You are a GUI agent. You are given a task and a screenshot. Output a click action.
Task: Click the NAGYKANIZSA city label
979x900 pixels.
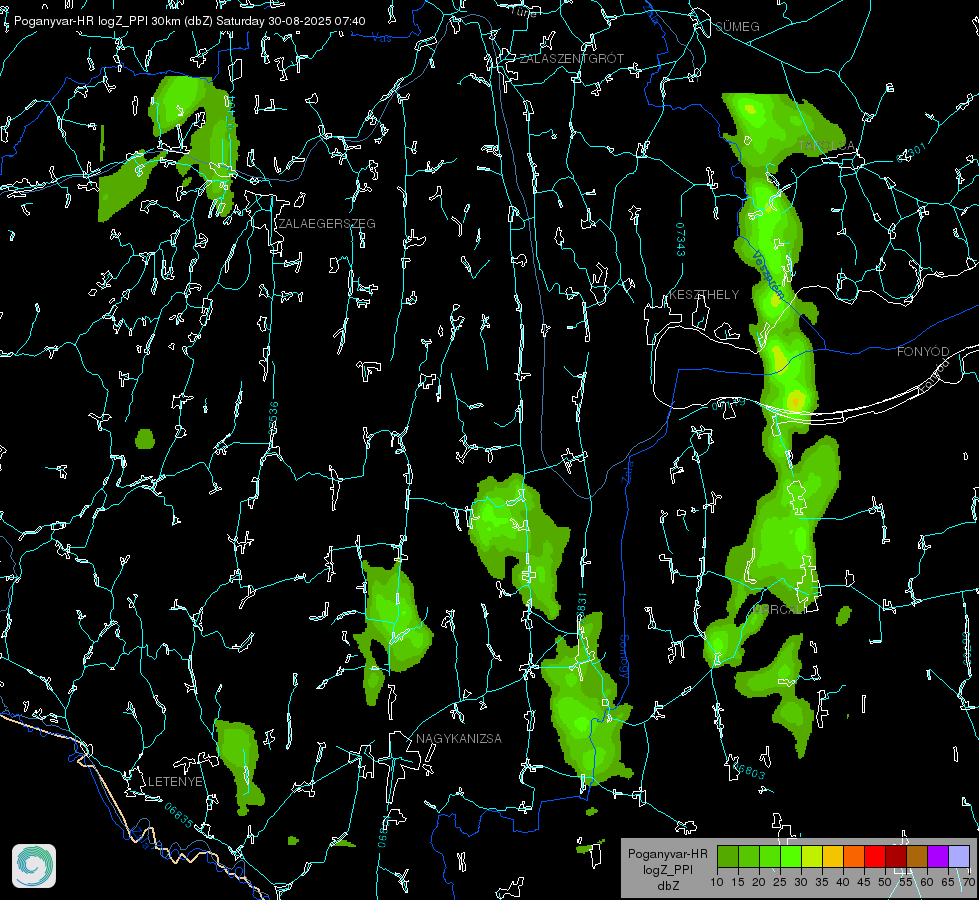pyautogui.click(x=459, y=738)
